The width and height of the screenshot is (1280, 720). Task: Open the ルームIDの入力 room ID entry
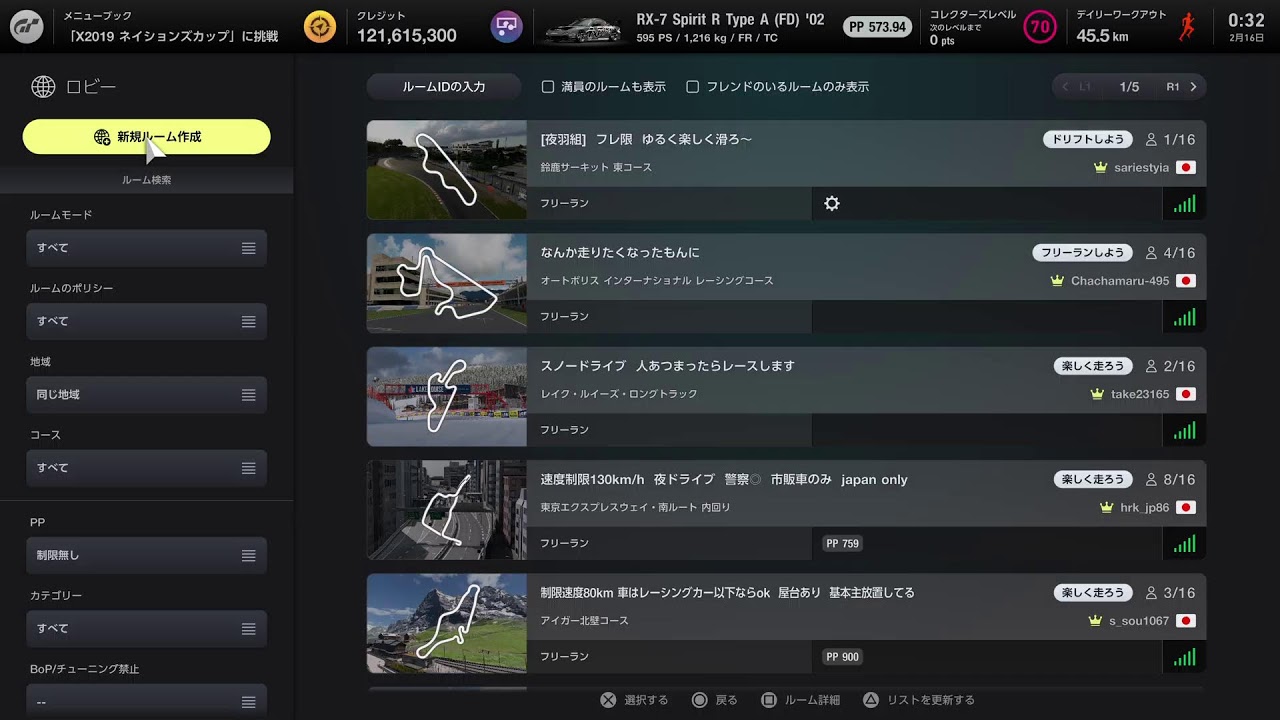coord(444,87)
